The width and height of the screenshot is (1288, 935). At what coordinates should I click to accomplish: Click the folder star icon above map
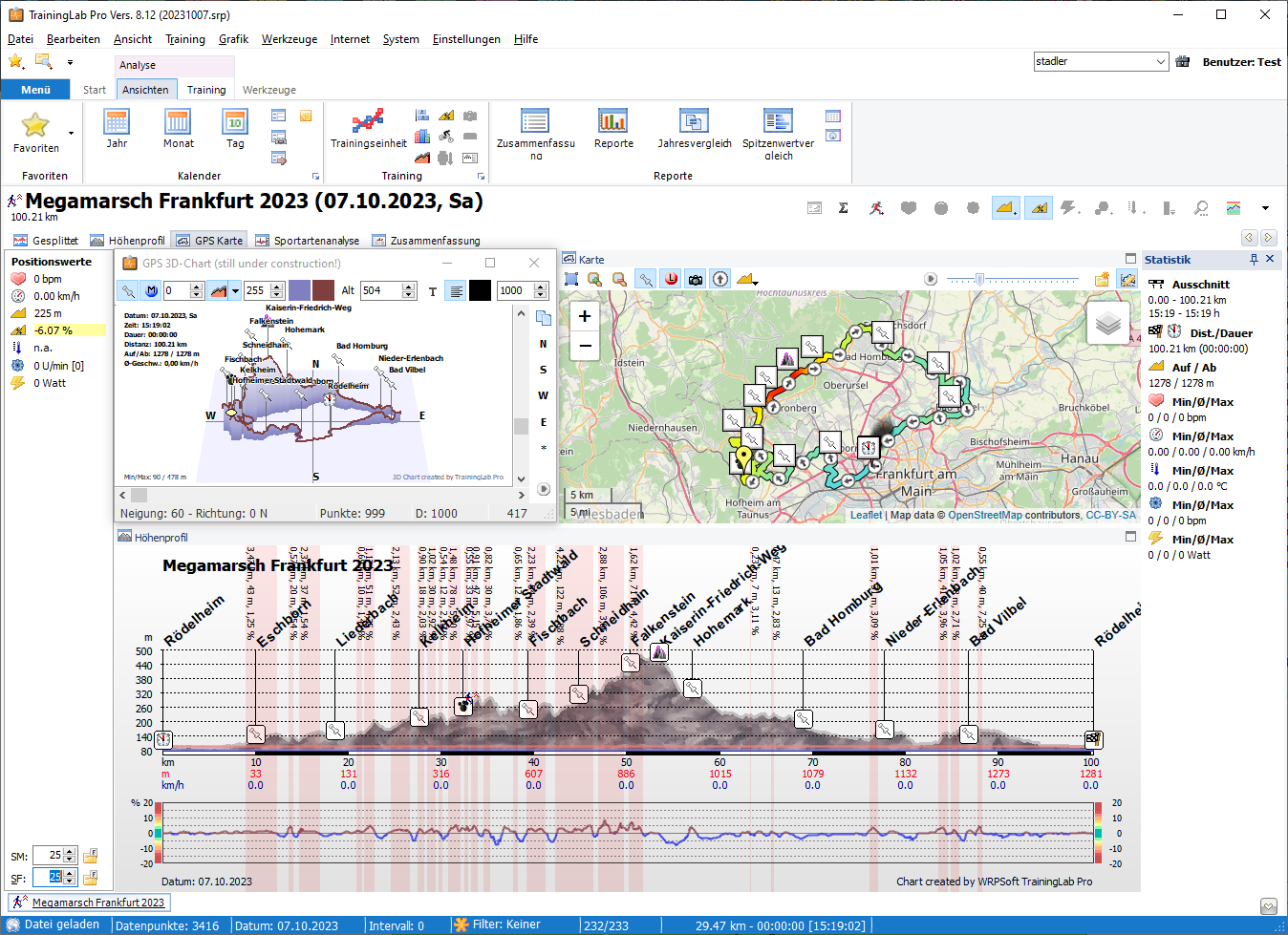coord(1102,279)
